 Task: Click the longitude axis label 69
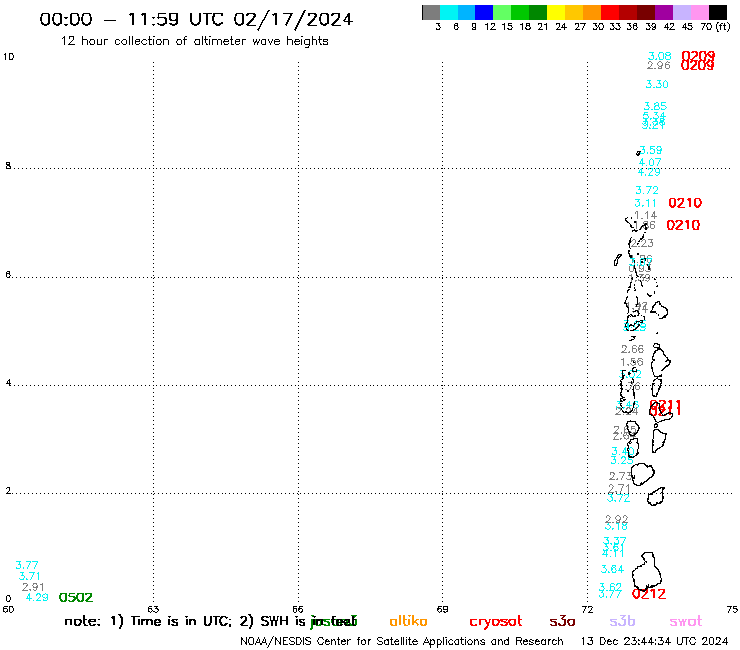(x=442, y=609)
